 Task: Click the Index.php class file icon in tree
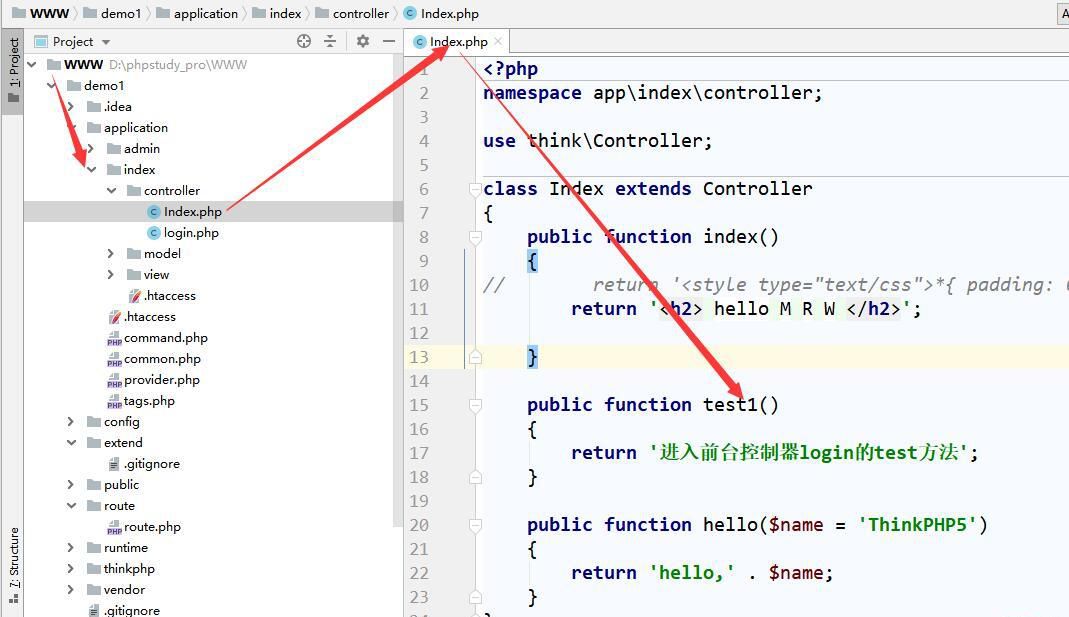tap(154, 212)
